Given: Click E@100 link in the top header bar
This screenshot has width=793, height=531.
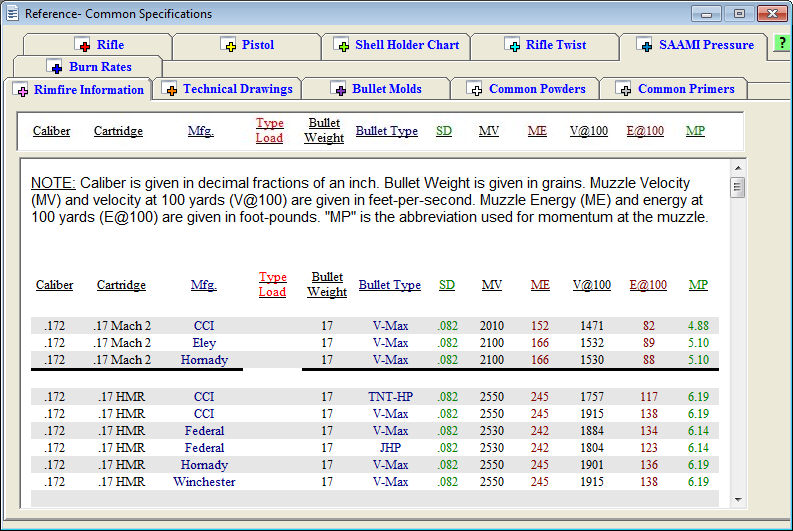Looking at the screenshot, I should coord(645,131).
